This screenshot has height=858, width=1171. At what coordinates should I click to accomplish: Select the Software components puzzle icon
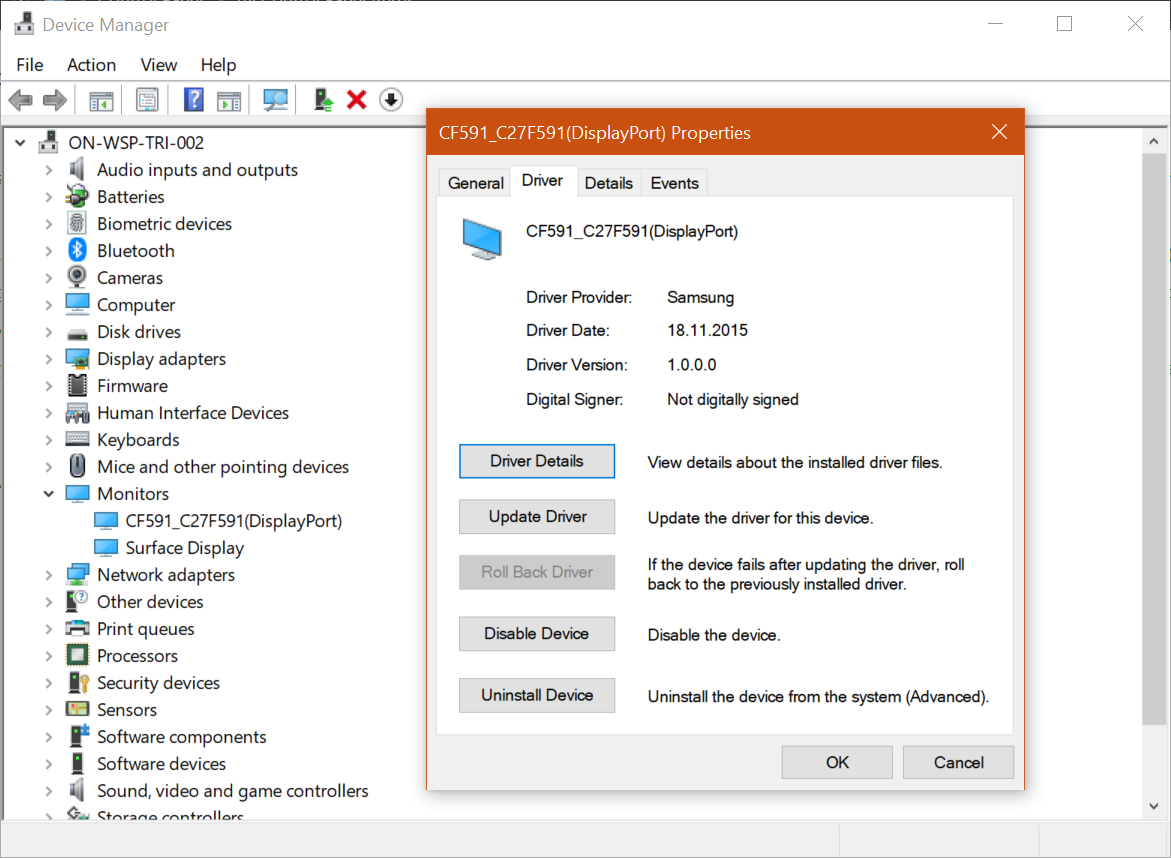(78, 736)
